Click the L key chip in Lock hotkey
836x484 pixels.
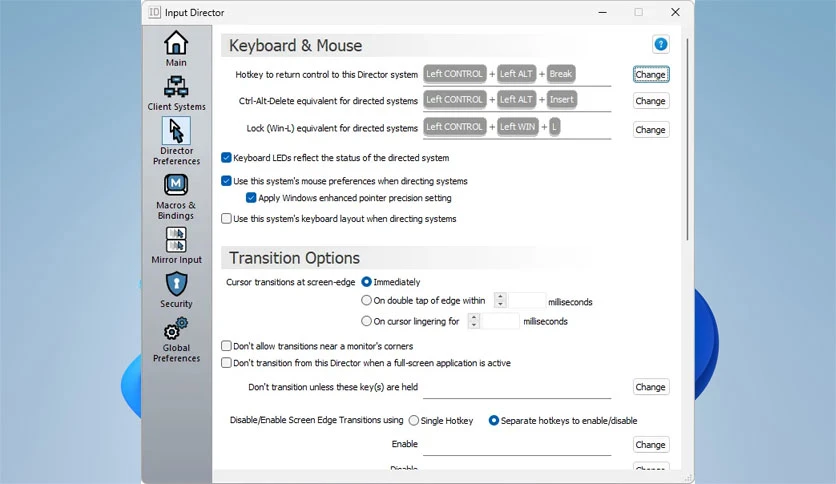pyautogui.click(x=554, y=127)
